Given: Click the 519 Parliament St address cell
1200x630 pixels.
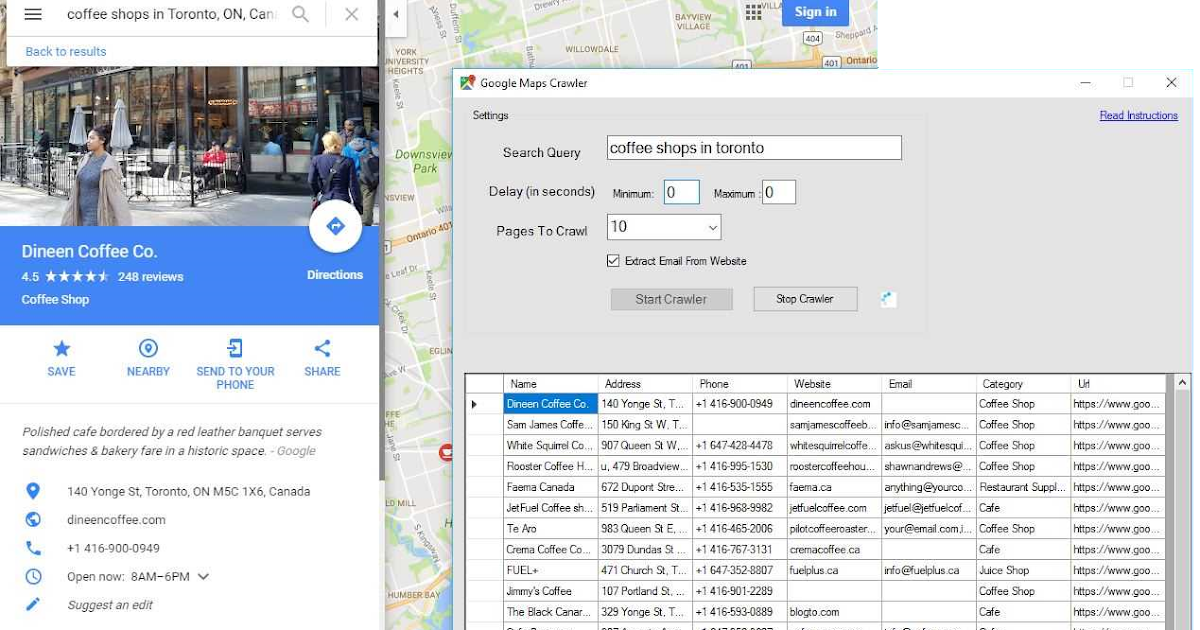Looking at the screenshot, I should pos(645,508).
